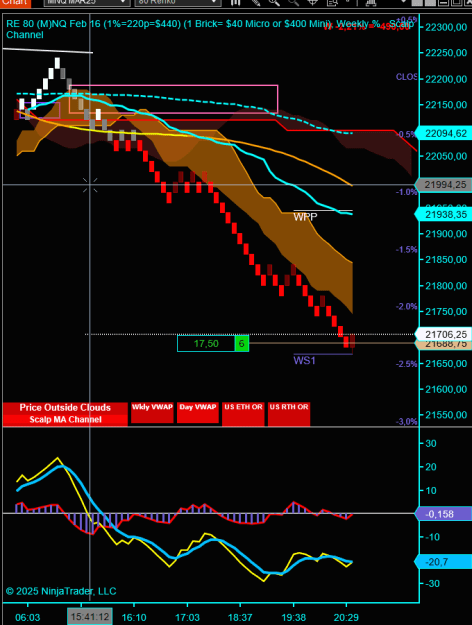Open the MNQ MAR25 instrument dropdown
Image resolution: width=472 pixels, height=625 pixels.
[x=87, y=2]
